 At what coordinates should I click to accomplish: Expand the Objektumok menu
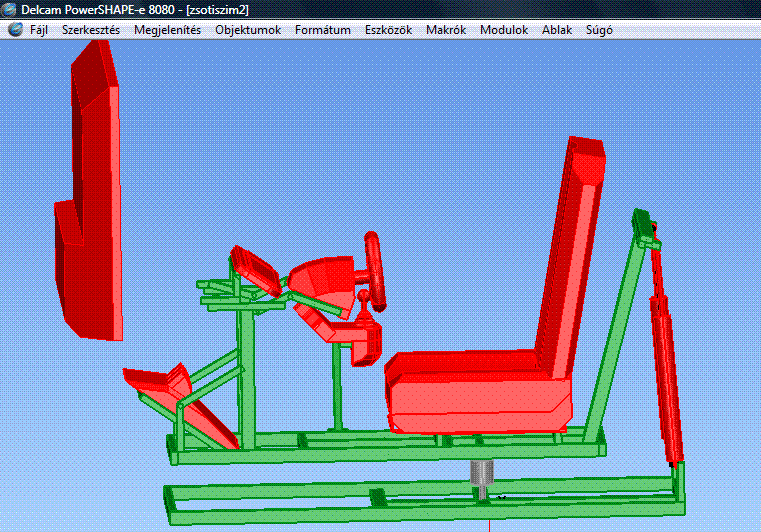pos(248,30)
